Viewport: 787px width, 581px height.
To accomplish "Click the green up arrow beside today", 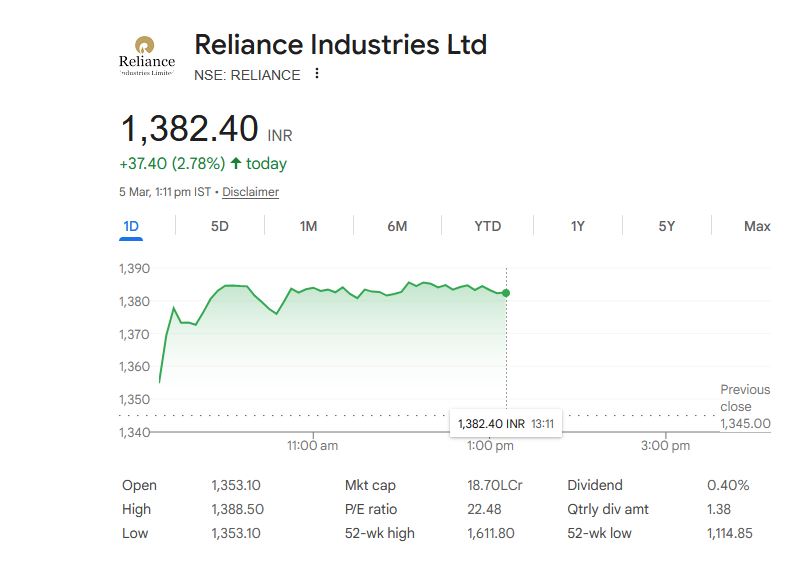I will pos(236,163).
